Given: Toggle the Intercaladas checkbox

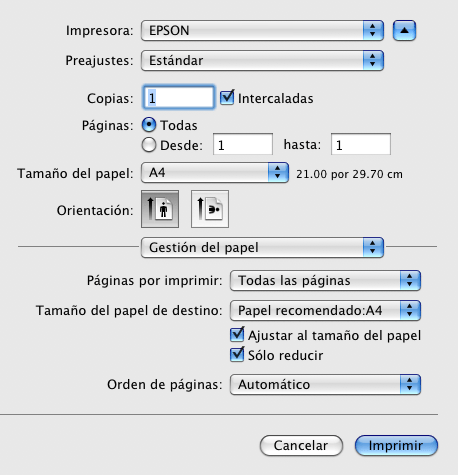Looking at the screenshot, I should pyautogui.click(x=227, y=98).
